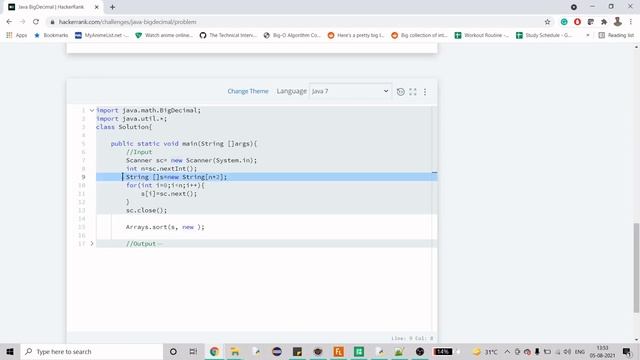Screen dimensions: 640x360
Task: Open Chrome from the taskbar
Action: [214, 351]
